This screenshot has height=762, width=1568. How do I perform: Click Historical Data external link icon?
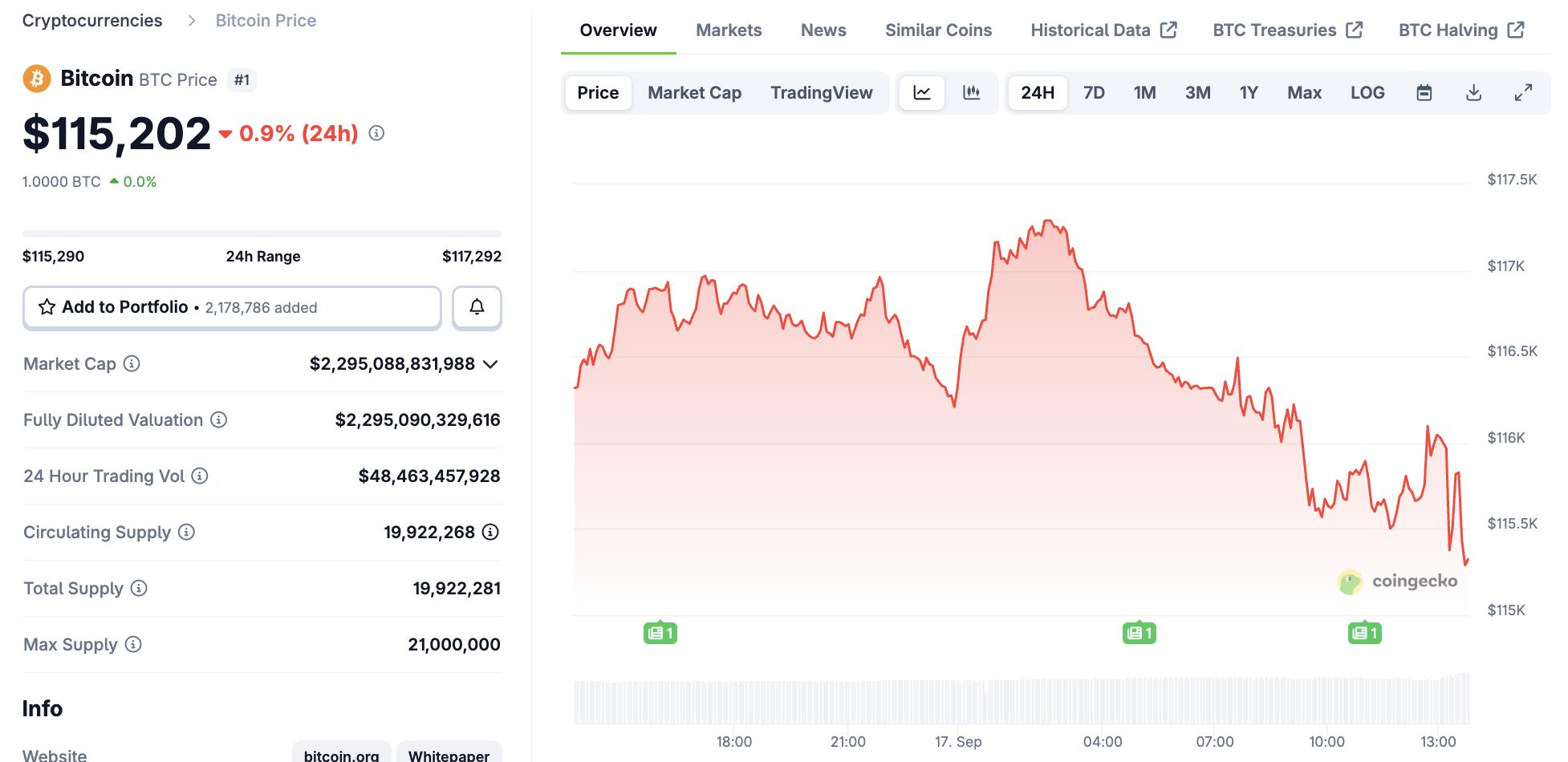point(1169,30)
